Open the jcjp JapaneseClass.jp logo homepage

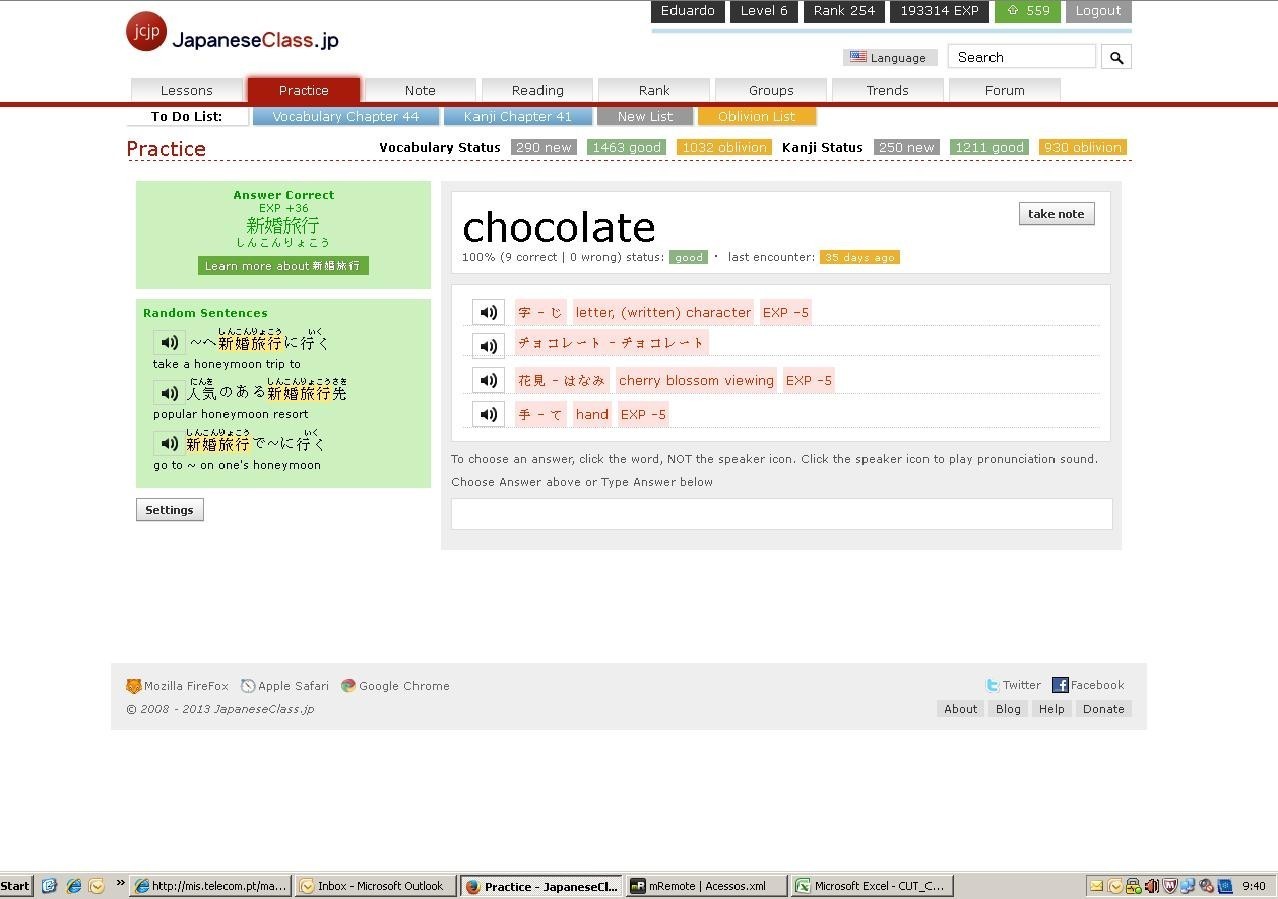pyautogui.click(x=233, y=34)
